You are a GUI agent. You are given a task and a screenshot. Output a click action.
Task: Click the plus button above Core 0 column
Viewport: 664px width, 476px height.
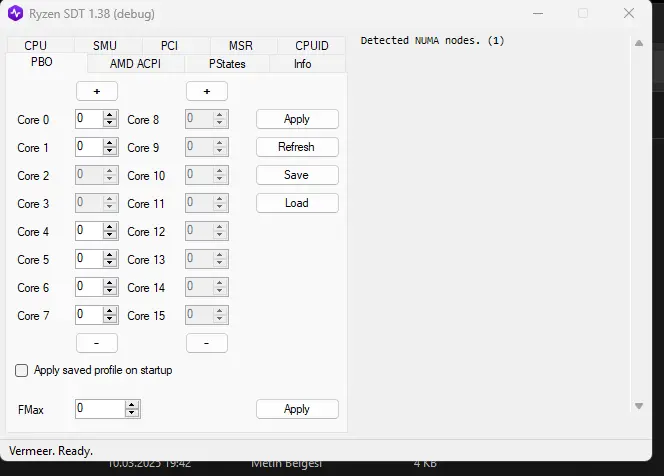(97, 91)
